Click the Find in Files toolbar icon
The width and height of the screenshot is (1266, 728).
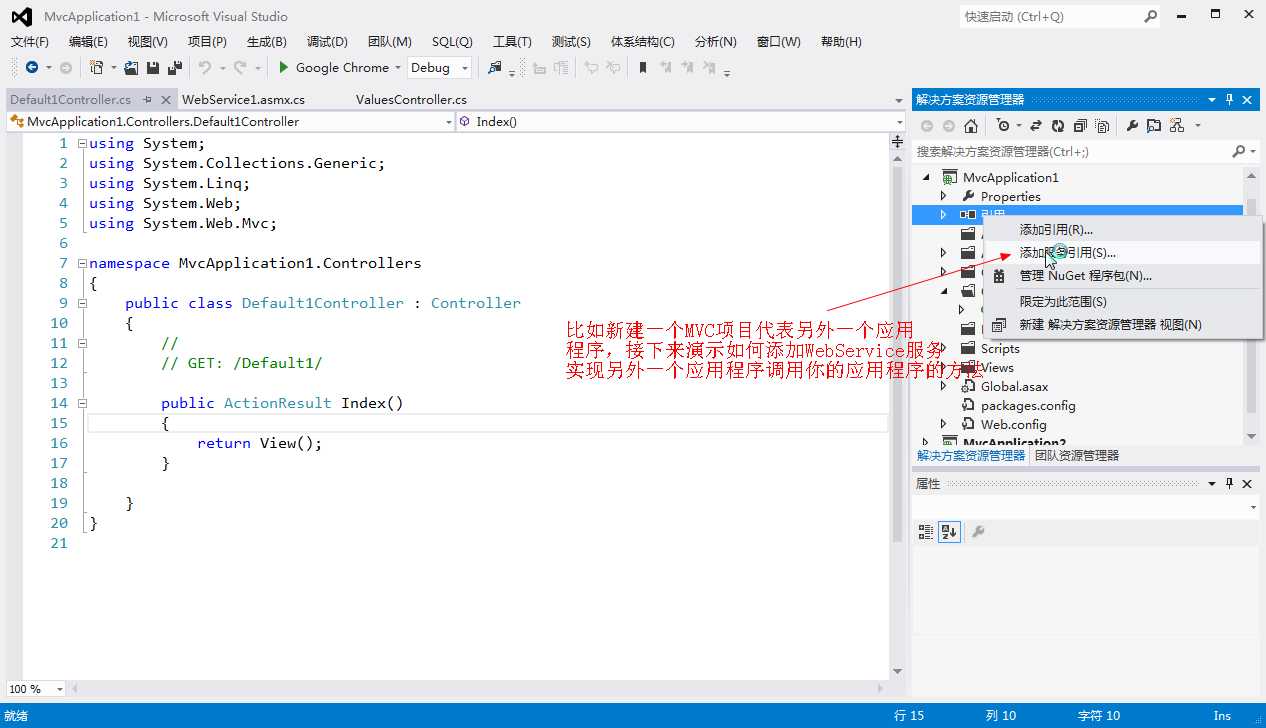pos(494,68)
